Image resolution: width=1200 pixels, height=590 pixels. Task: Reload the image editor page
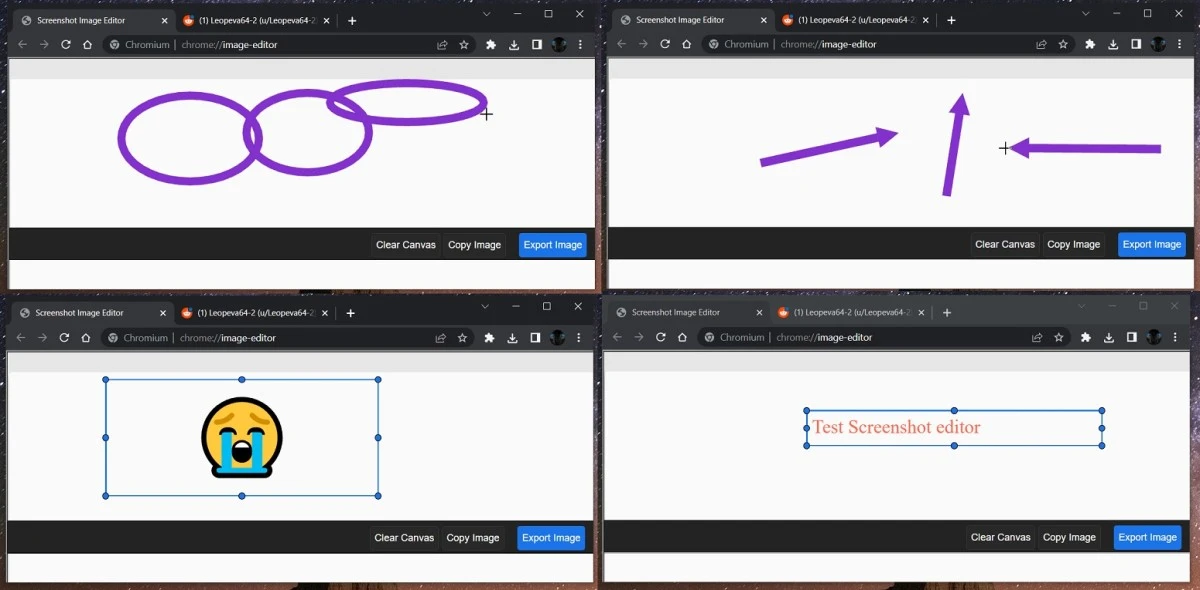coord(65,44)
